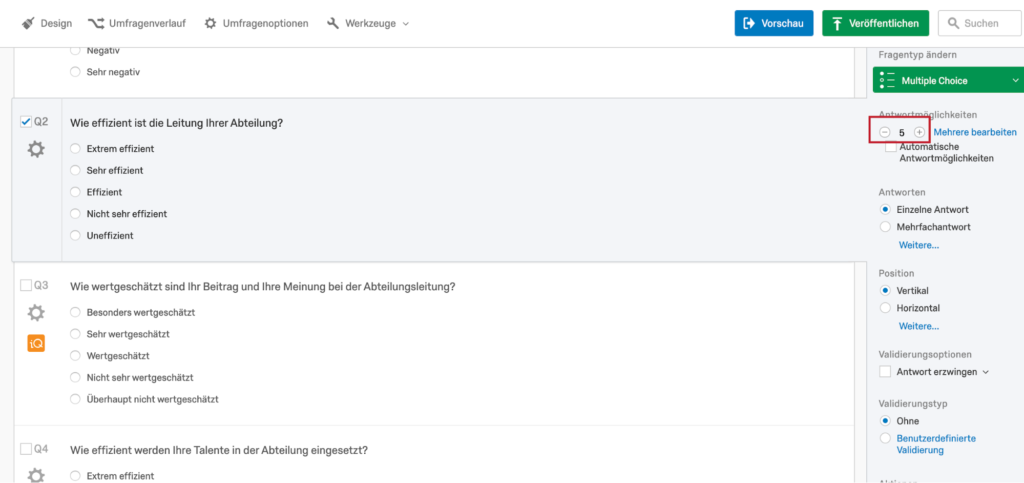Screen dimensions: 1024x483
Task: Click the Q2 question gear icon
Action: click(x=36, y=149)
